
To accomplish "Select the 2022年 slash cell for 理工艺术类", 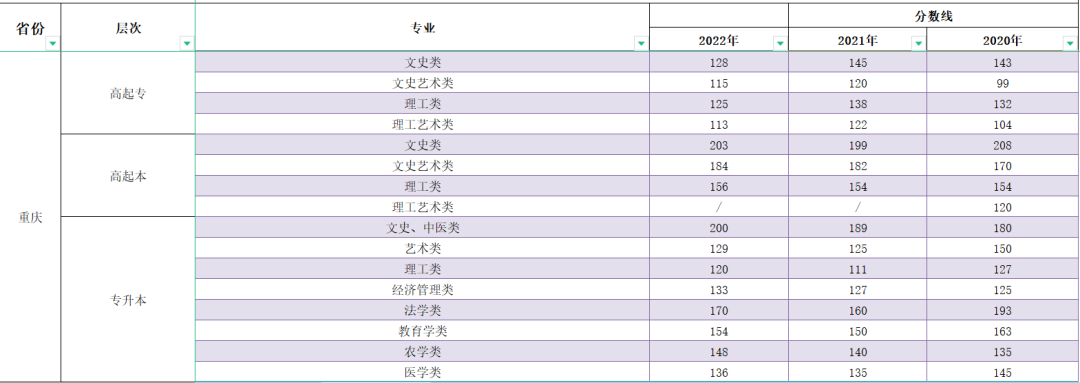I will click(x=719, y=207).
